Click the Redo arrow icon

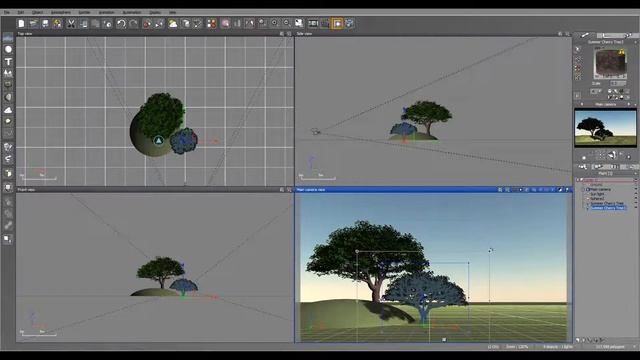coord(133,24)
